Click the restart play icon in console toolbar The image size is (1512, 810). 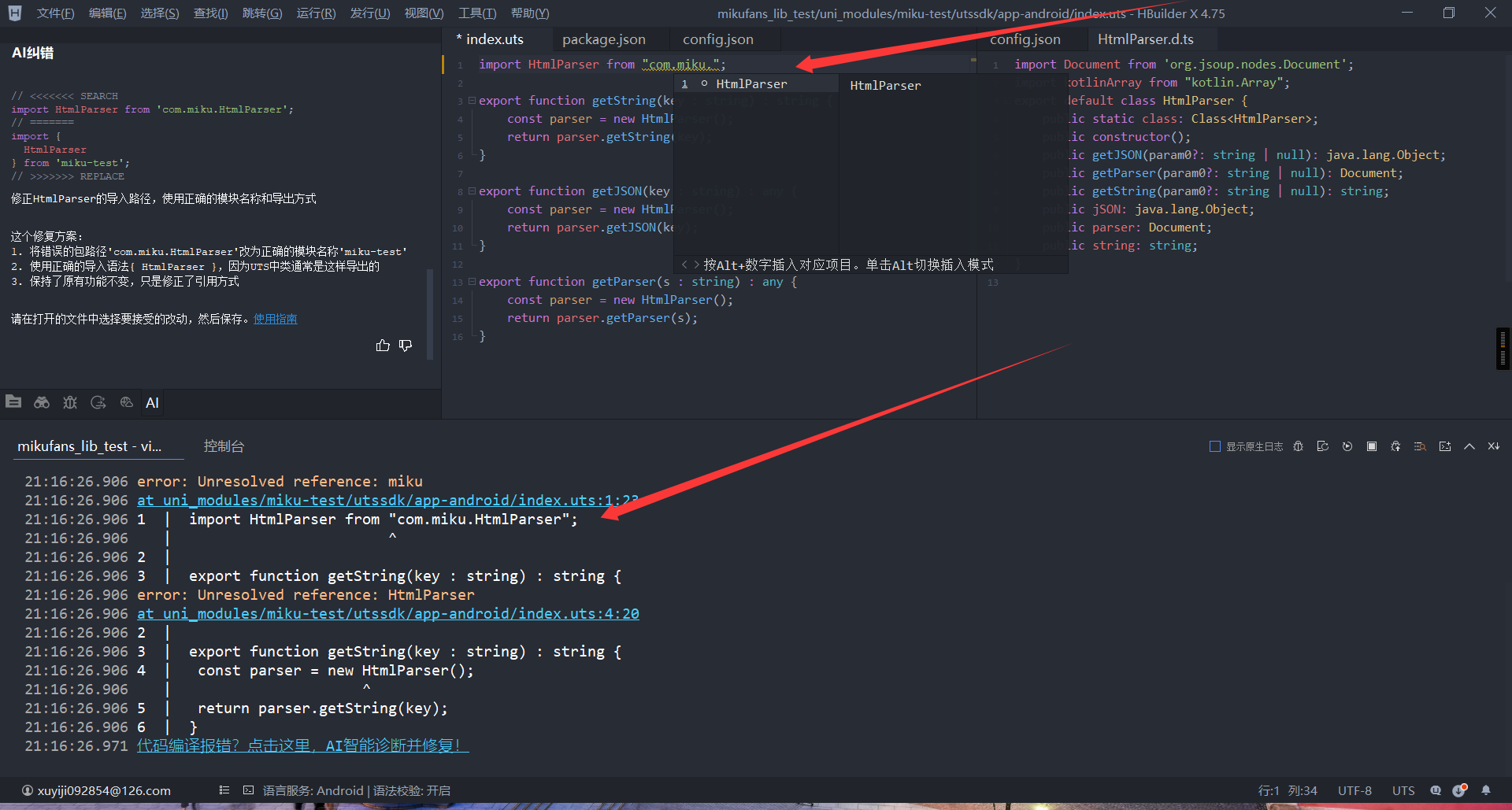[1347, 446]
